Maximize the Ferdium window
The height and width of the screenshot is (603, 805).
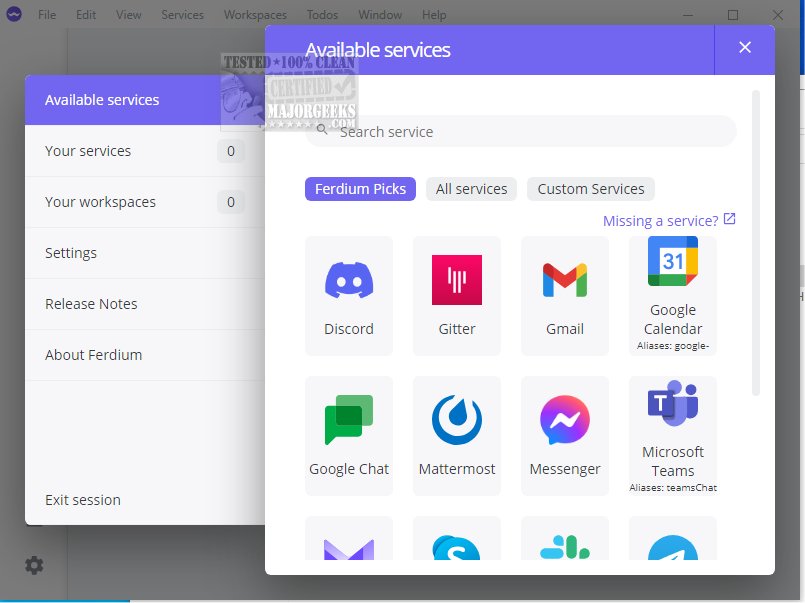733,15
